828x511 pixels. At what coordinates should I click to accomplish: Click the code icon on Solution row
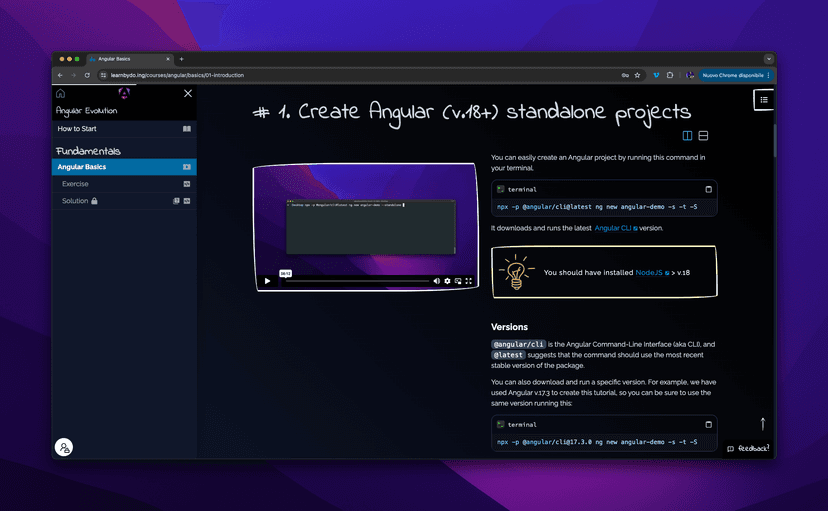point(187,201)
